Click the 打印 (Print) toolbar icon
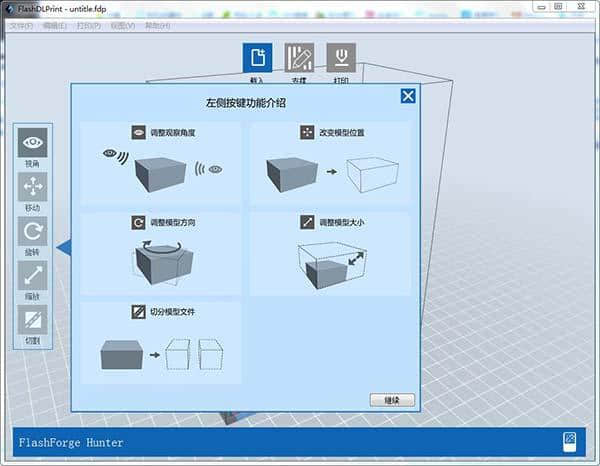Image resolution: width=600 pixels, height=466 pixels. 341,58
